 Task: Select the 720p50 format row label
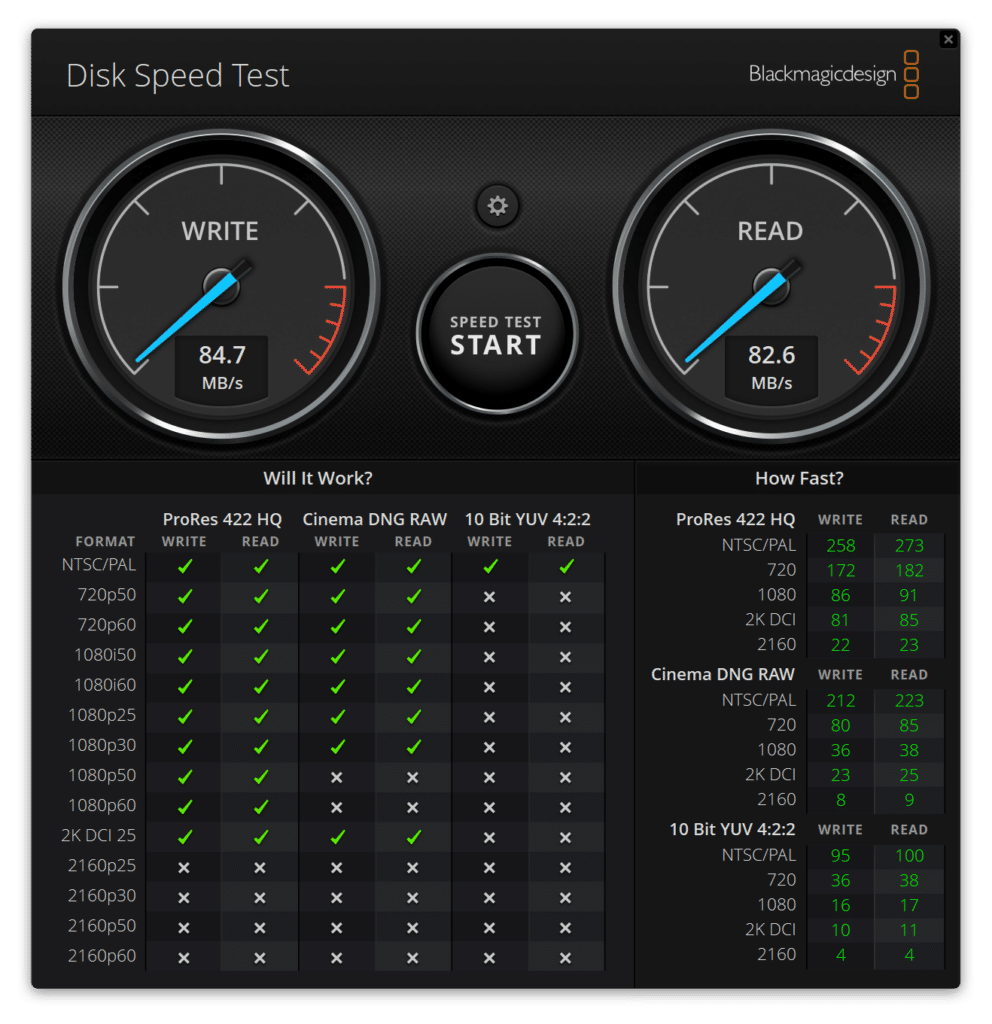(x=106, y=594)
